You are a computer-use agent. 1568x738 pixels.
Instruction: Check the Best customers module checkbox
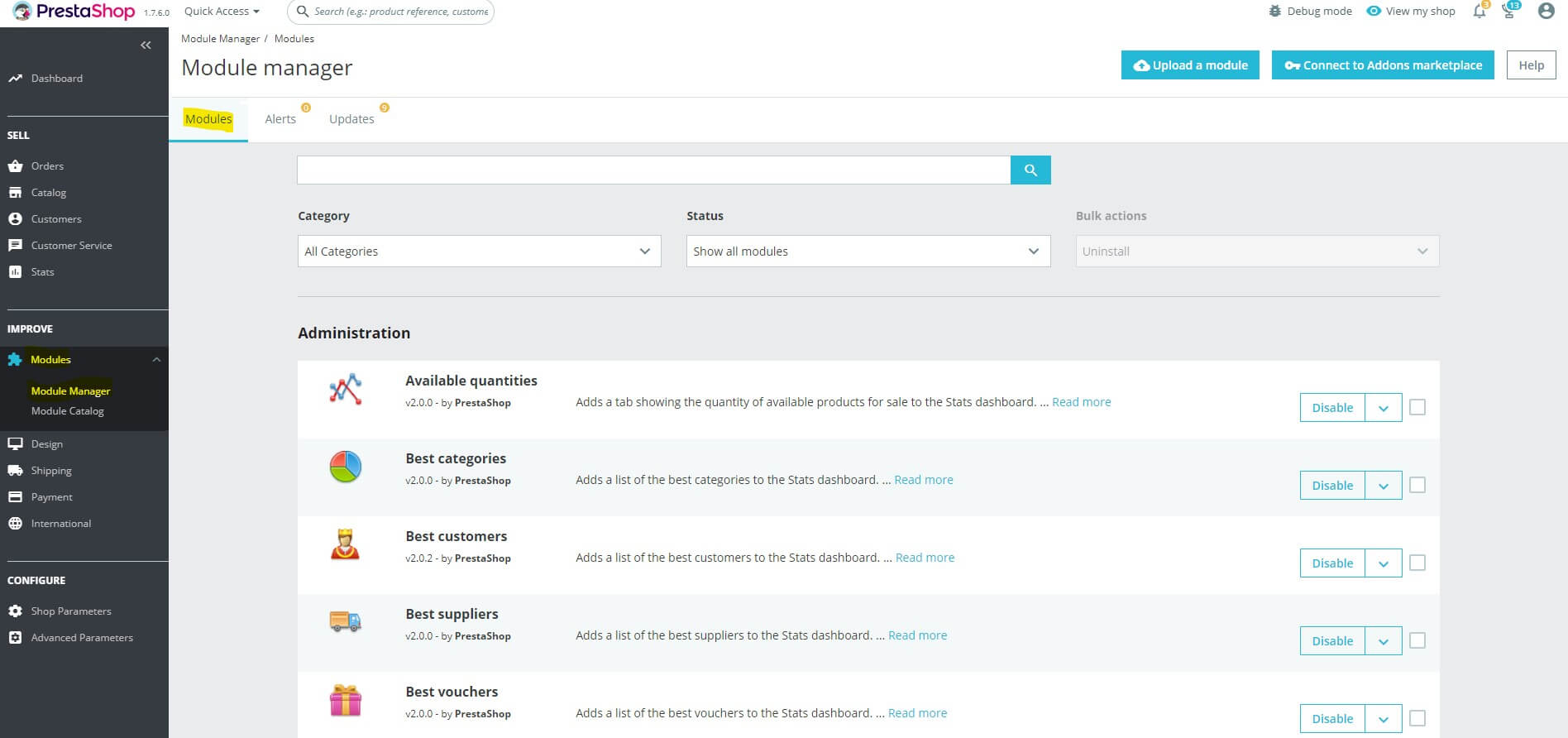(1417, 563)
